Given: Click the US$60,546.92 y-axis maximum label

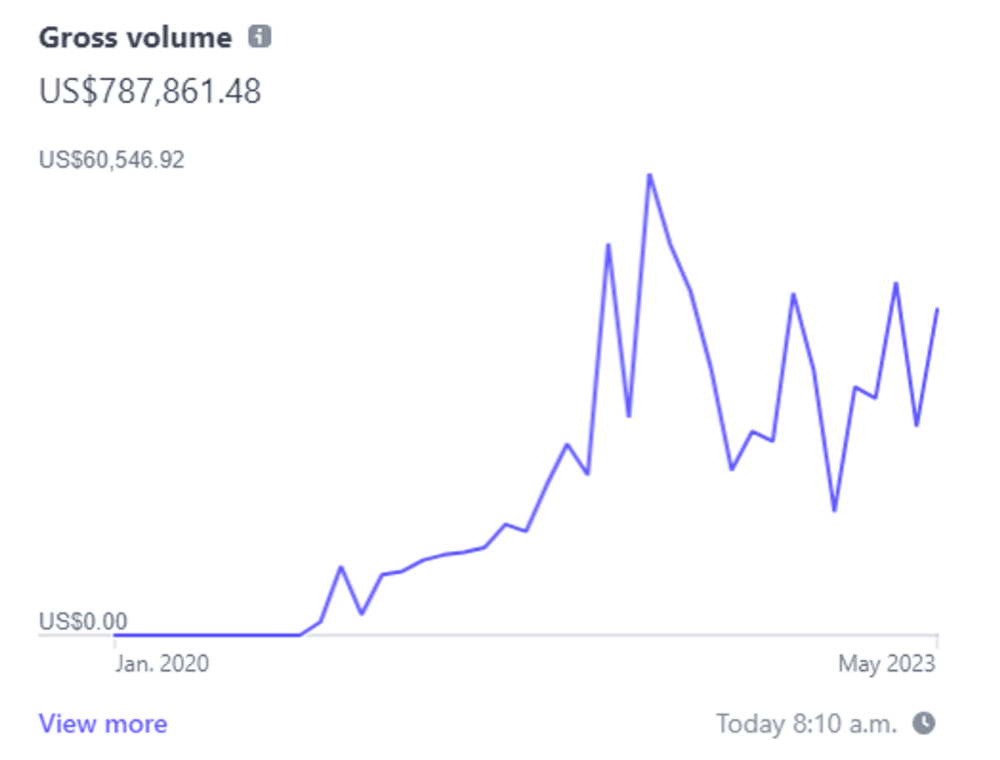Looking at the screenshot, I should [111, 160].
